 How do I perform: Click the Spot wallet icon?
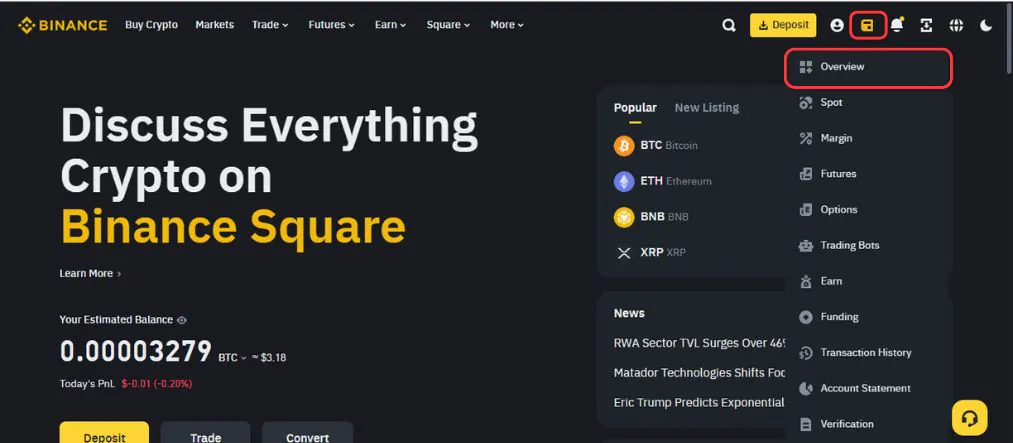click(806, 102)
